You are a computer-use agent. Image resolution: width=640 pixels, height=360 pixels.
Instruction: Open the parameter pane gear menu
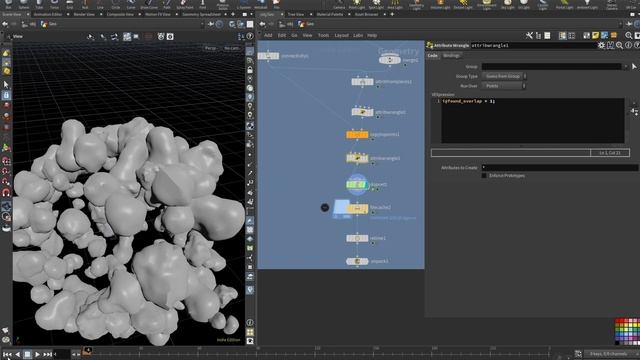click(x=601, y=45)
